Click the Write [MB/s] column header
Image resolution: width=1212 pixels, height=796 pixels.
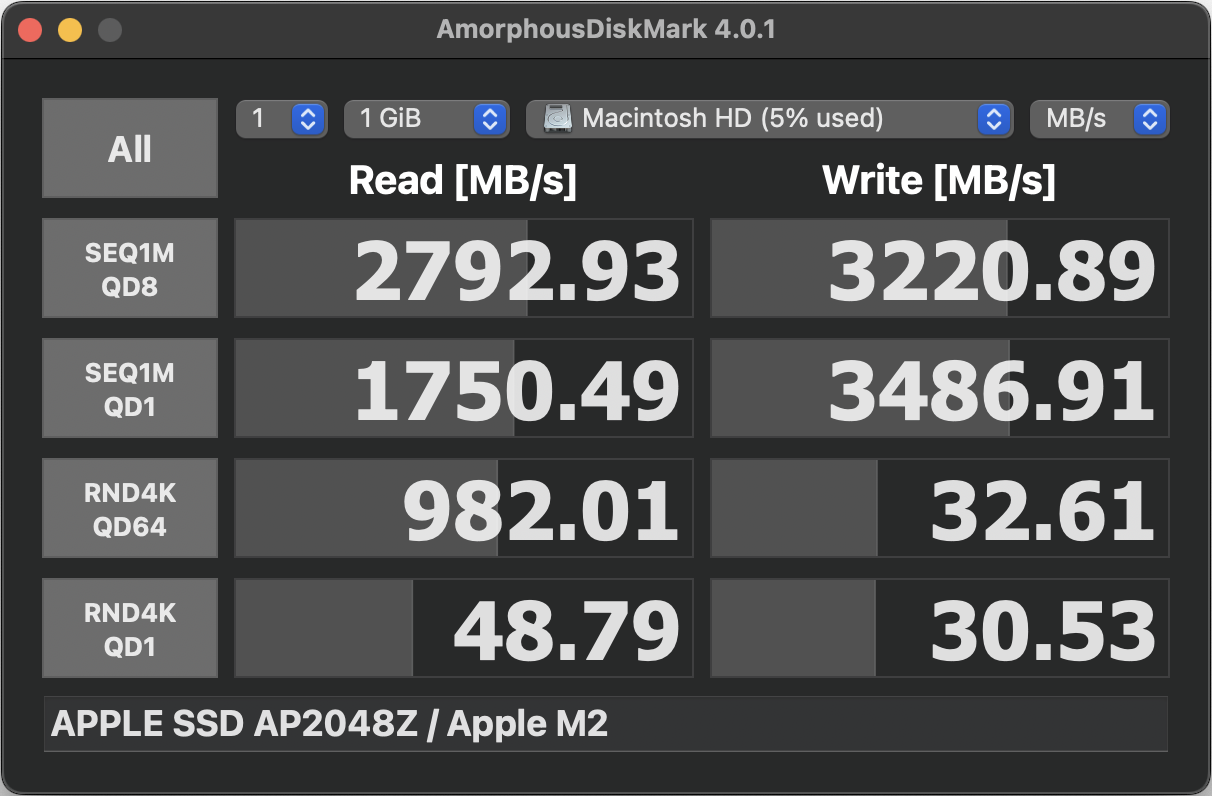(940, 180)
